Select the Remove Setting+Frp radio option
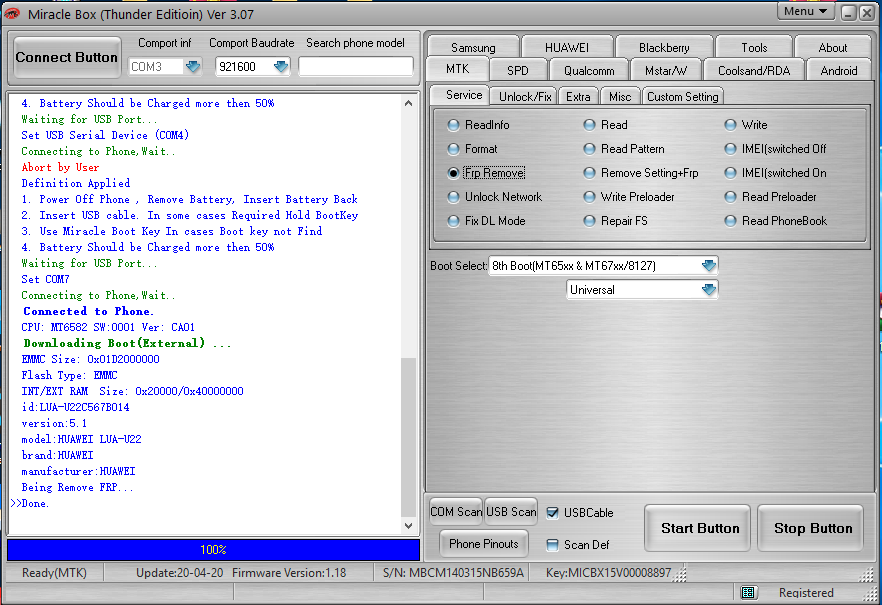This screenshot has width=882, height=605. pyautogui.click(x=589, y=173)
